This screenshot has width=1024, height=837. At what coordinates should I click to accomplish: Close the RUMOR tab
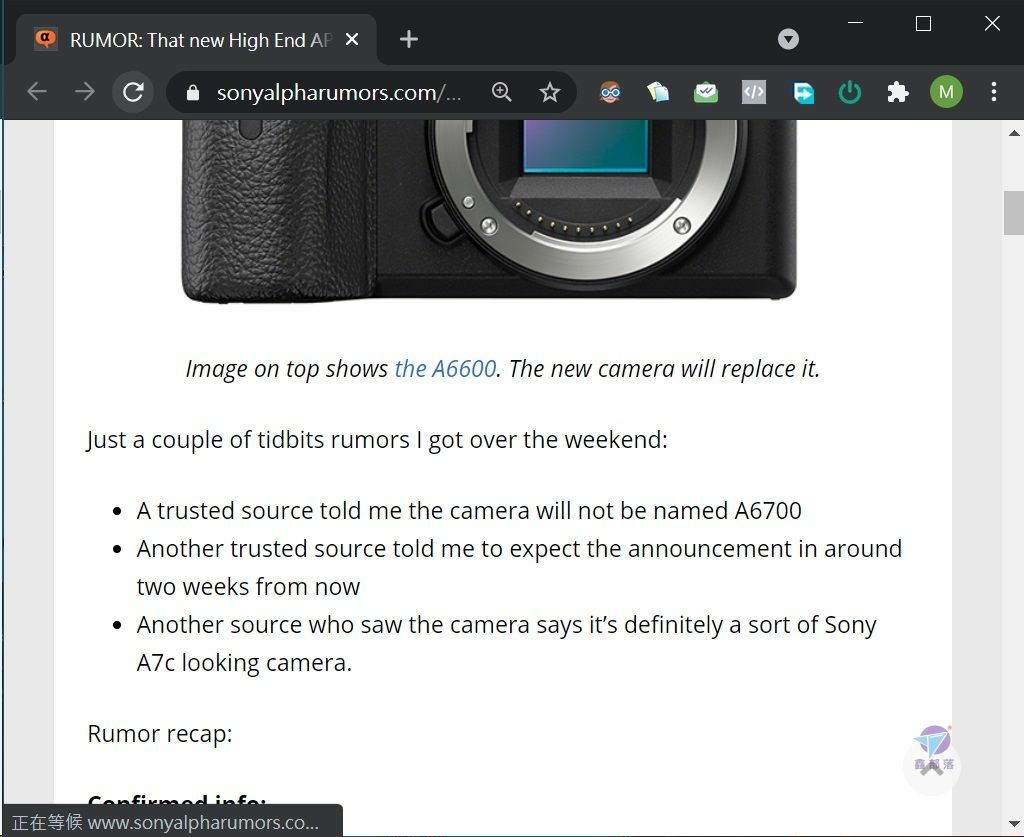click(x=352, y=40)
